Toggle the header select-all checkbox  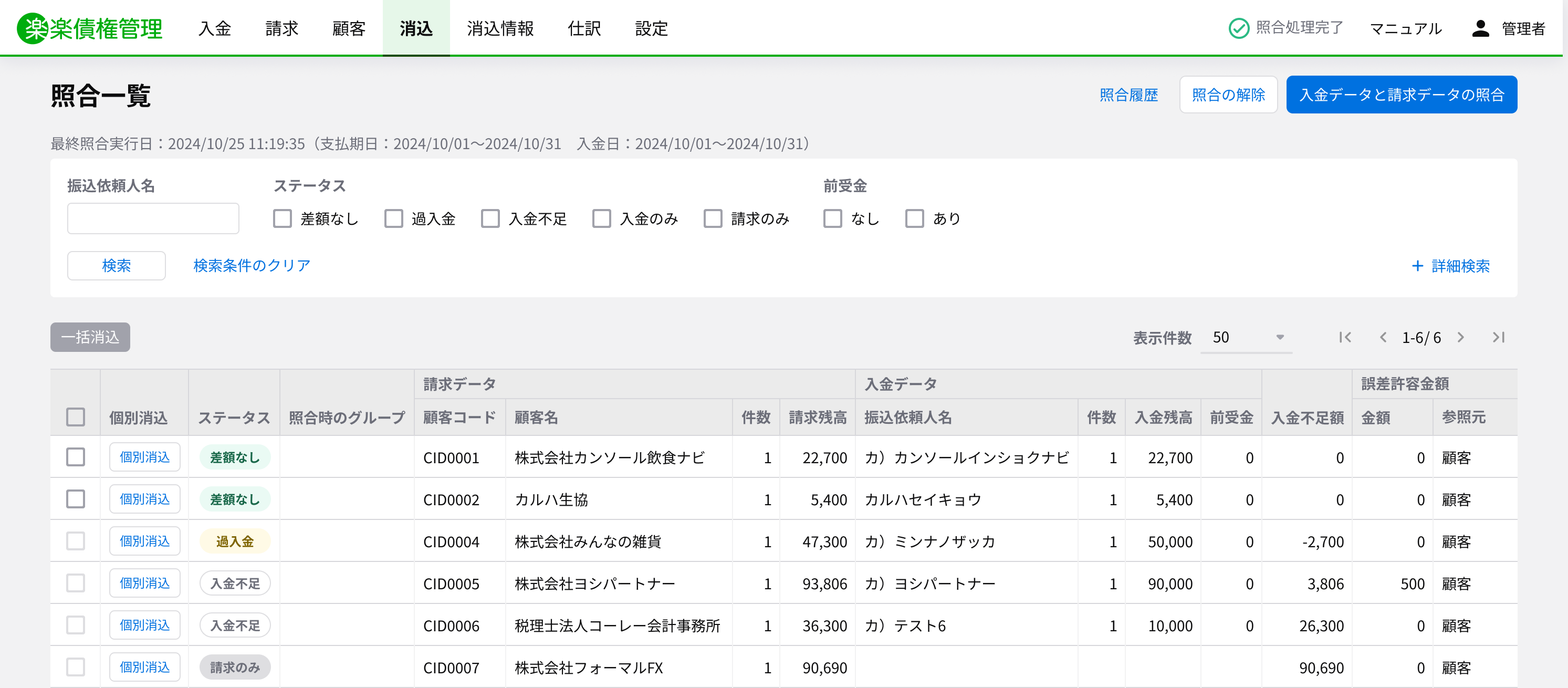tap(76, 417)
